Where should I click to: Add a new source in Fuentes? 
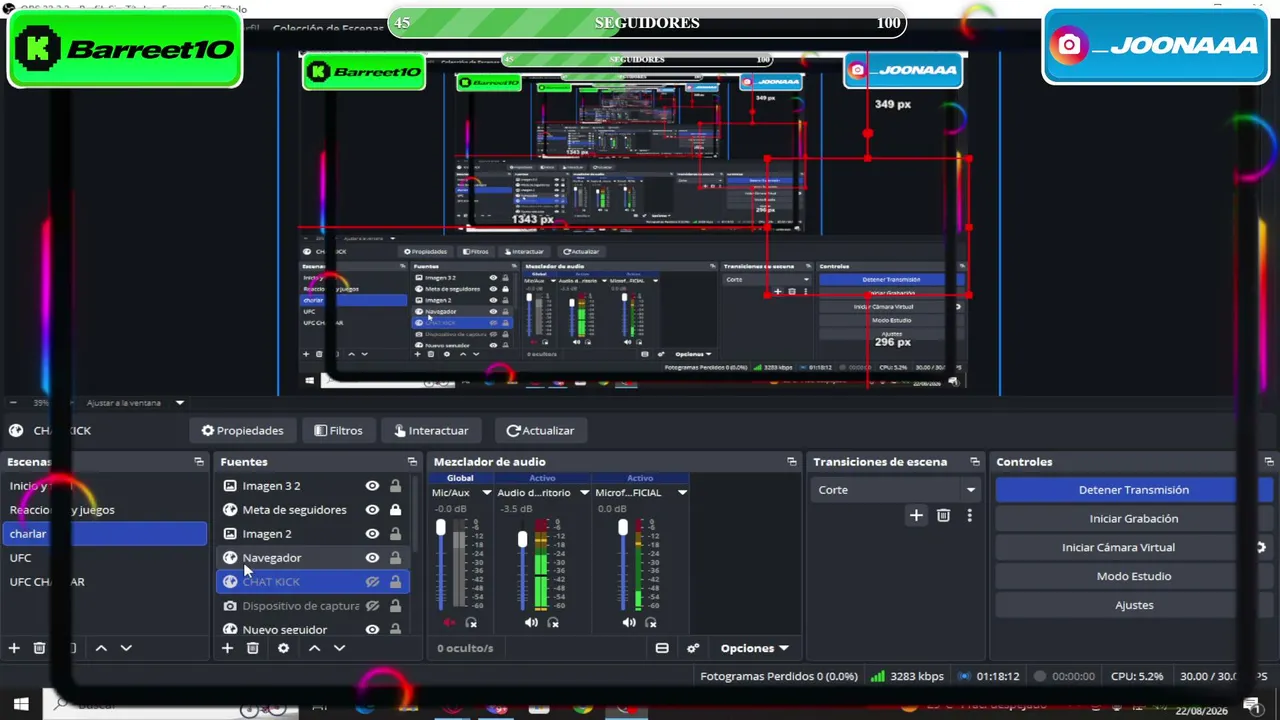click(x=227, y=648)
